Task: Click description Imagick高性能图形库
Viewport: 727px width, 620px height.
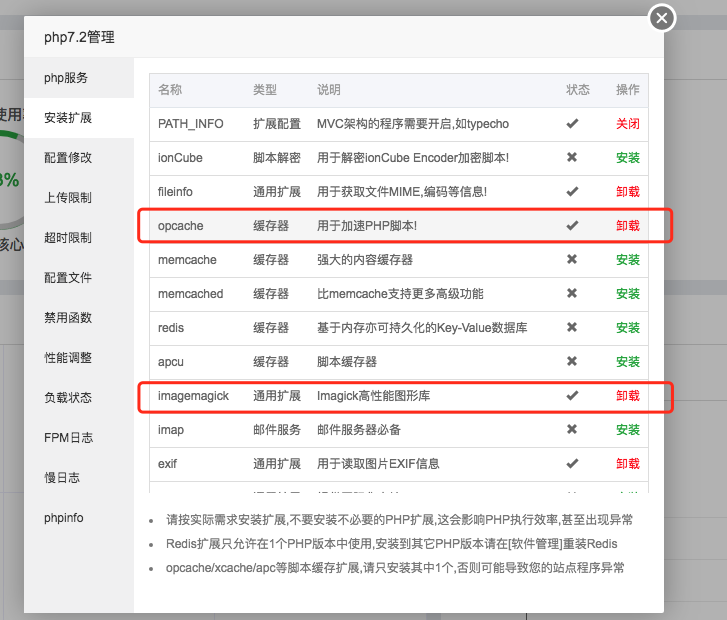Action: click(x=373, y=396)
